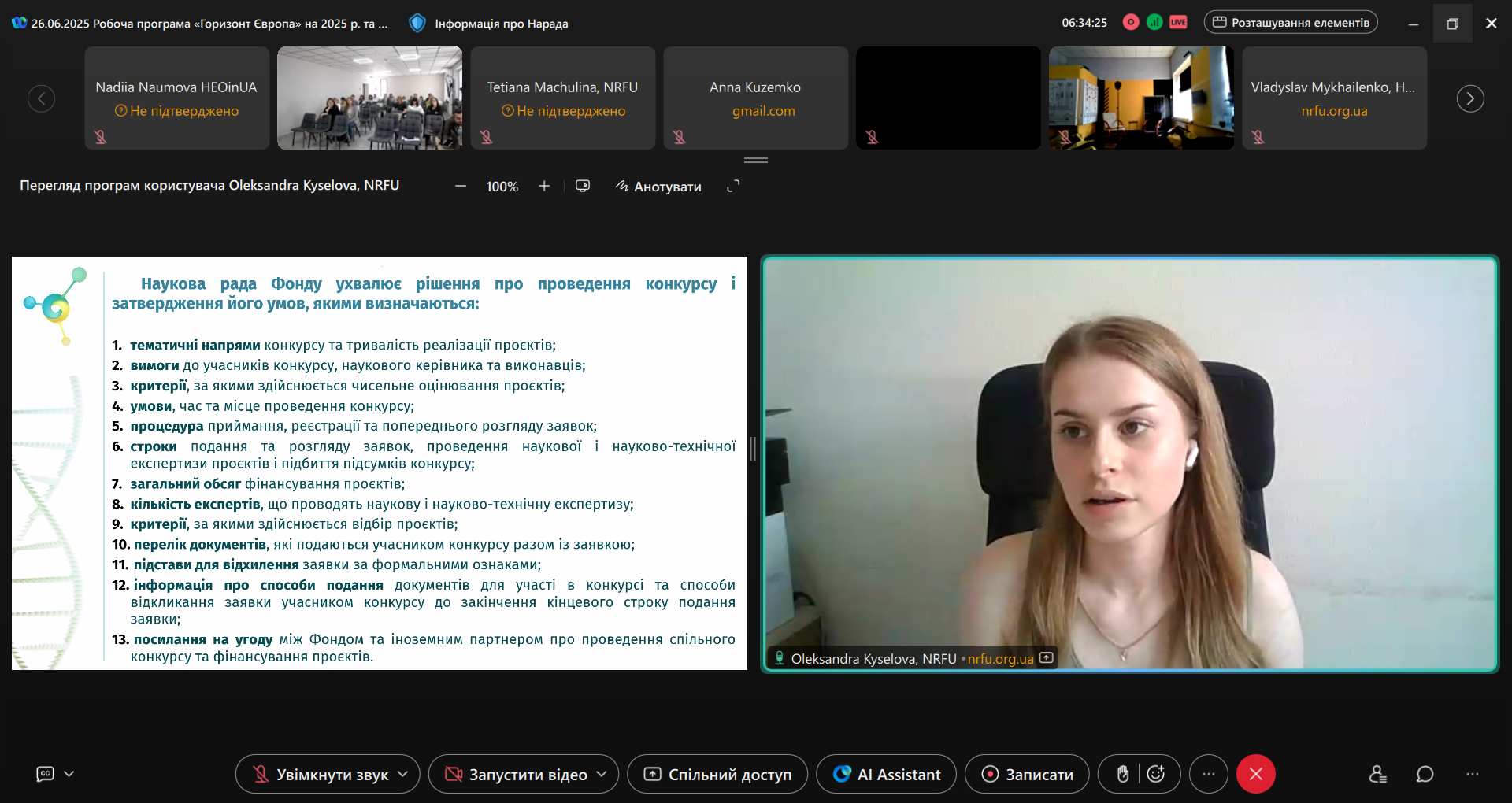1512x803 pixels.
Task: Click the pop-out shared content screen icon
Action: (583, 186)
